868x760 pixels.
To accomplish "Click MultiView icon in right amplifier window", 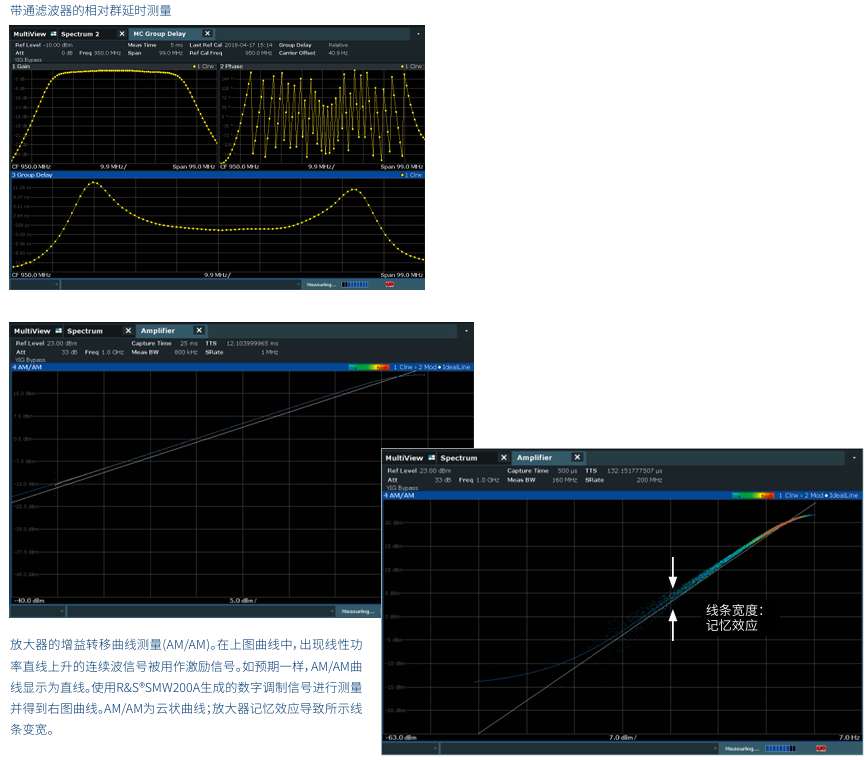I will tap(432, 457).
